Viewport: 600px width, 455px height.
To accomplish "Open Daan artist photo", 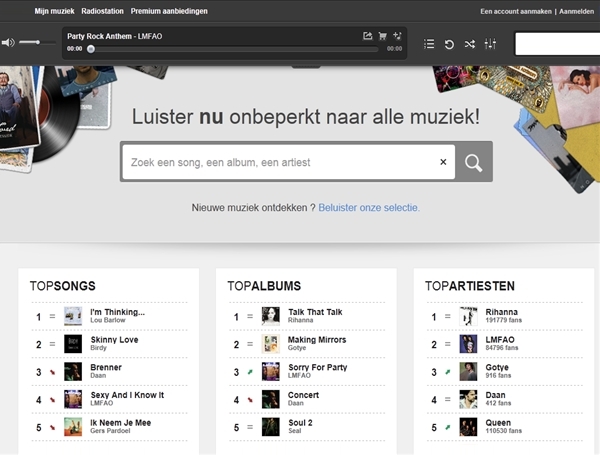I will pyautogui.click(x=468, y=399).
